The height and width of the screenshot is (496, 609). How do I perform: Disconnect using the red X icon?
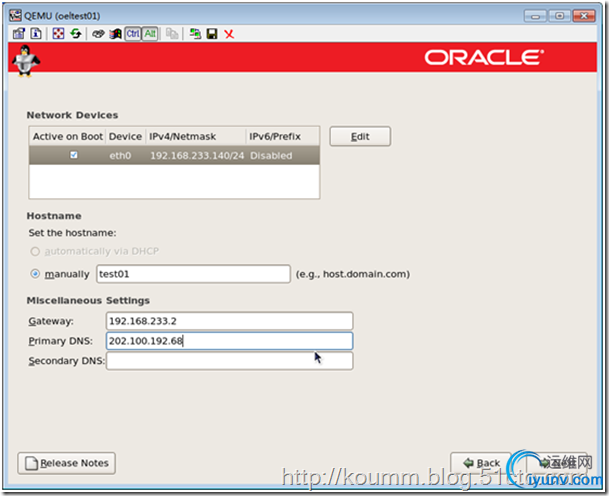coord(229,34)
